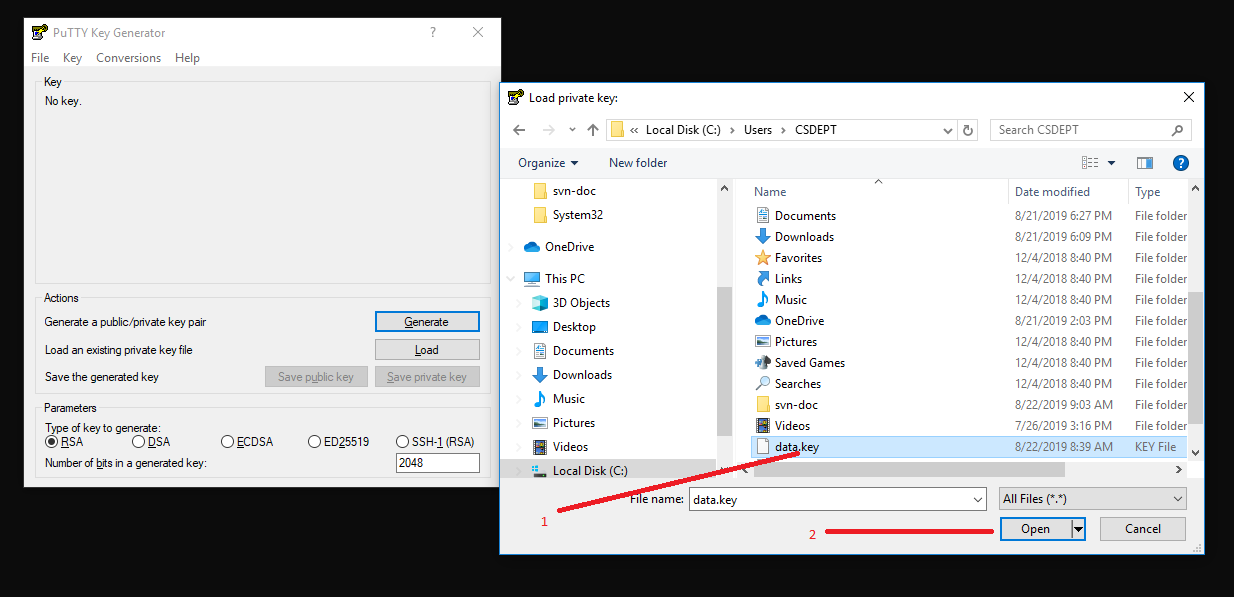Refresh the CSDEPT folder listing

[968, 130]
